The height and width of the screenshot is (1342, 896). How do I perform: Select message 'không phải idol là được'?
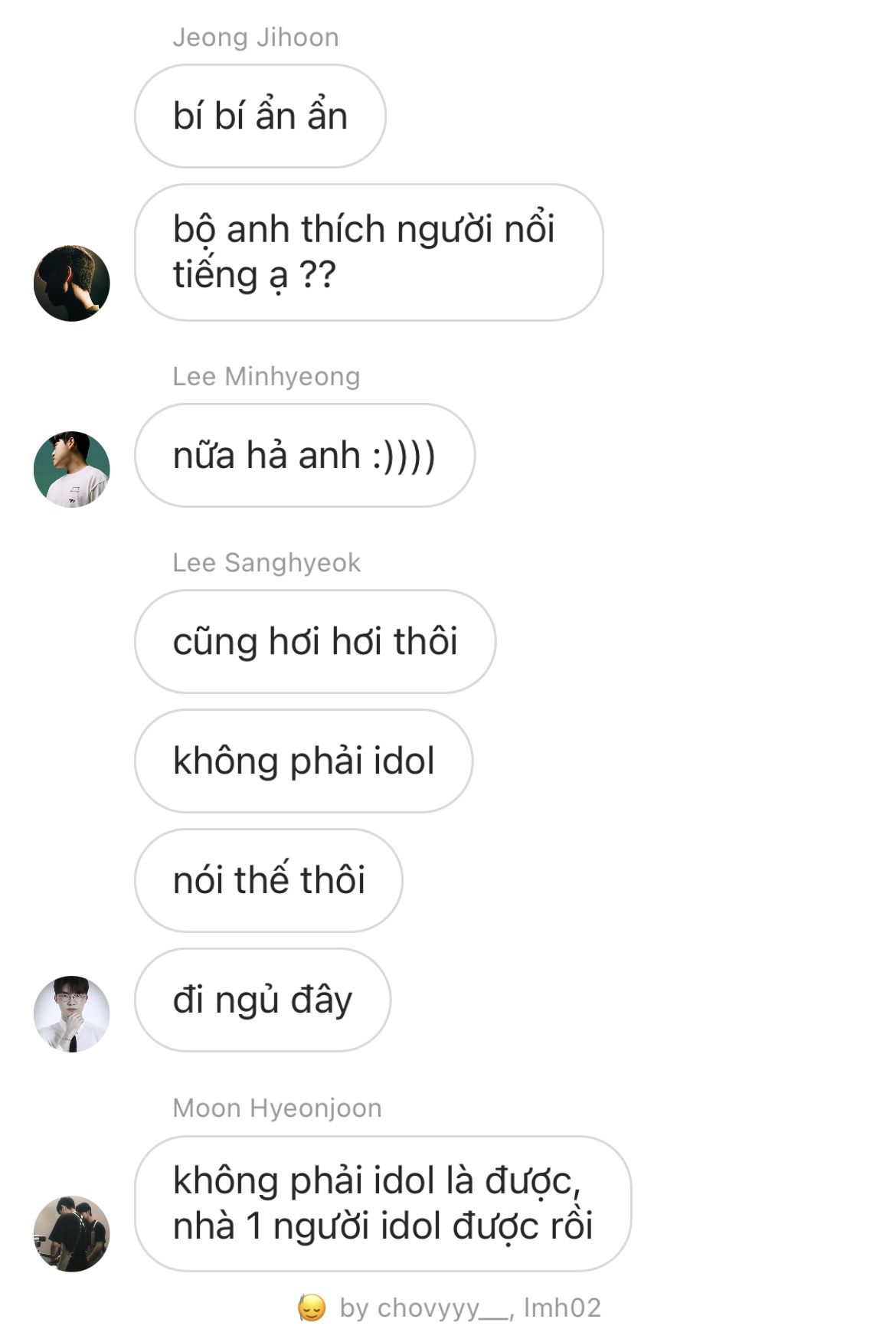pos(383,1204)
